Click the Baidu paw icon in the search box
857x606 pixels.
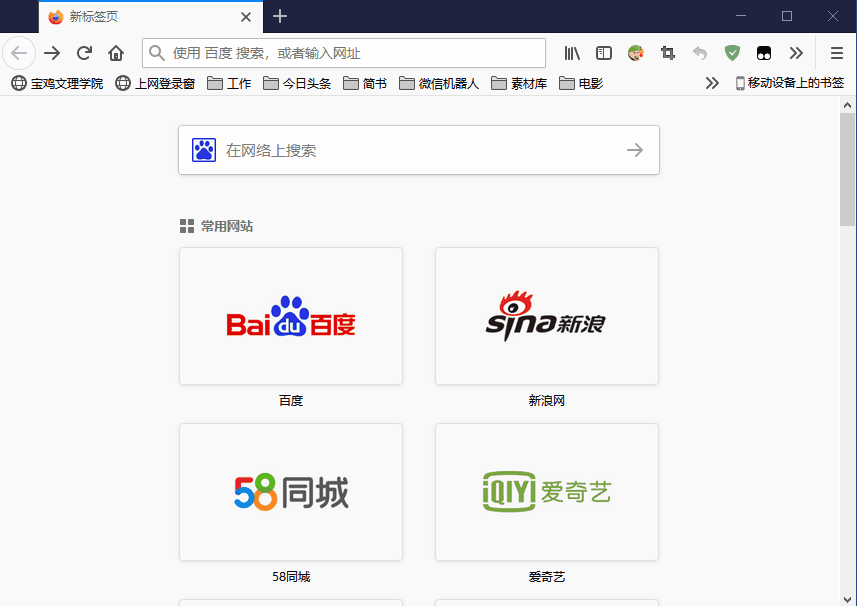[x=204, y=150]
